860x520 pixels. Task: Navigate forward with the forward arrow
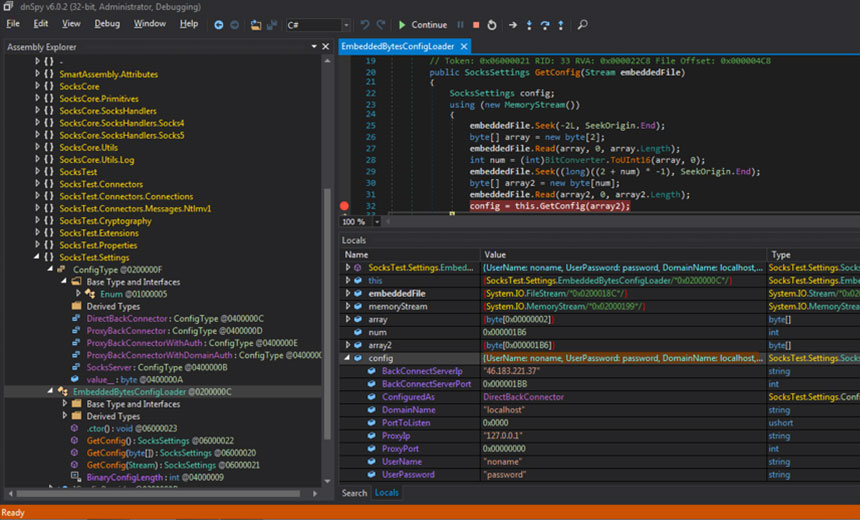pyautogui.click(x=234, y=25)
